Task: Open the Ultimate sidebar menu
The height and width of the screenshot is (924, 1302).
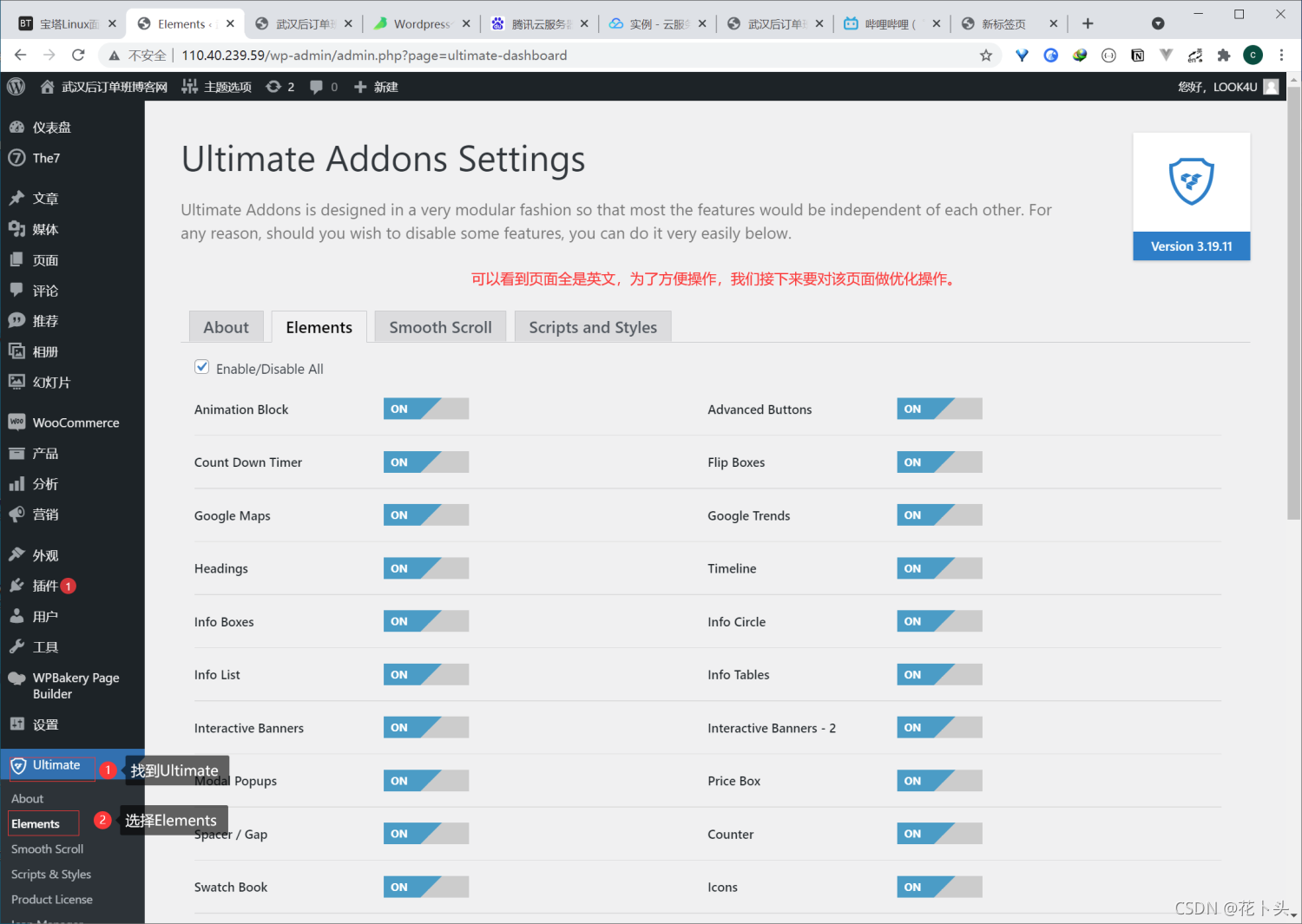Action: tap(72, 765)
